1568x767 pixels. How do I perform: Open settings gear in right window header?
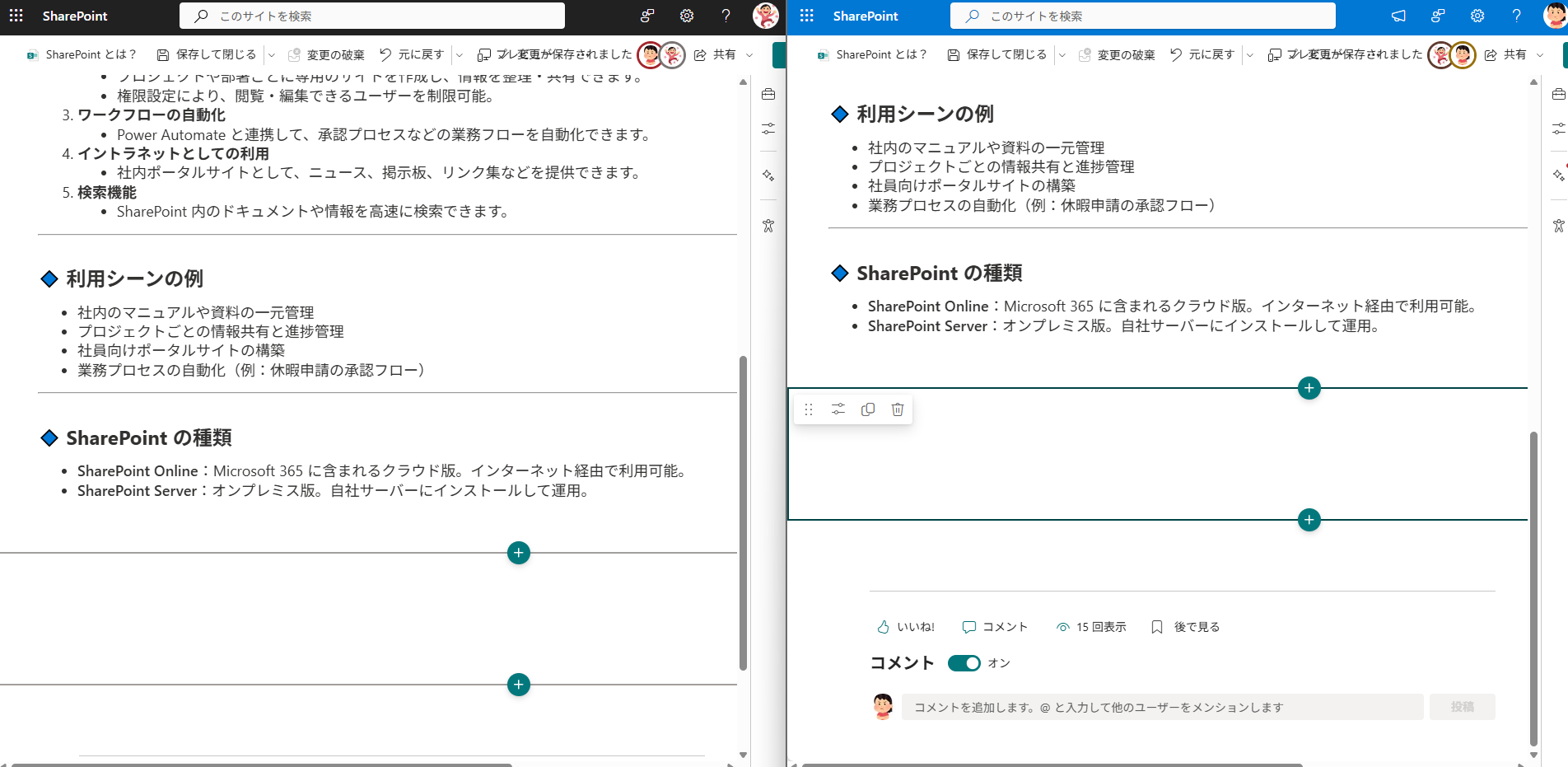click(1477, 16)
